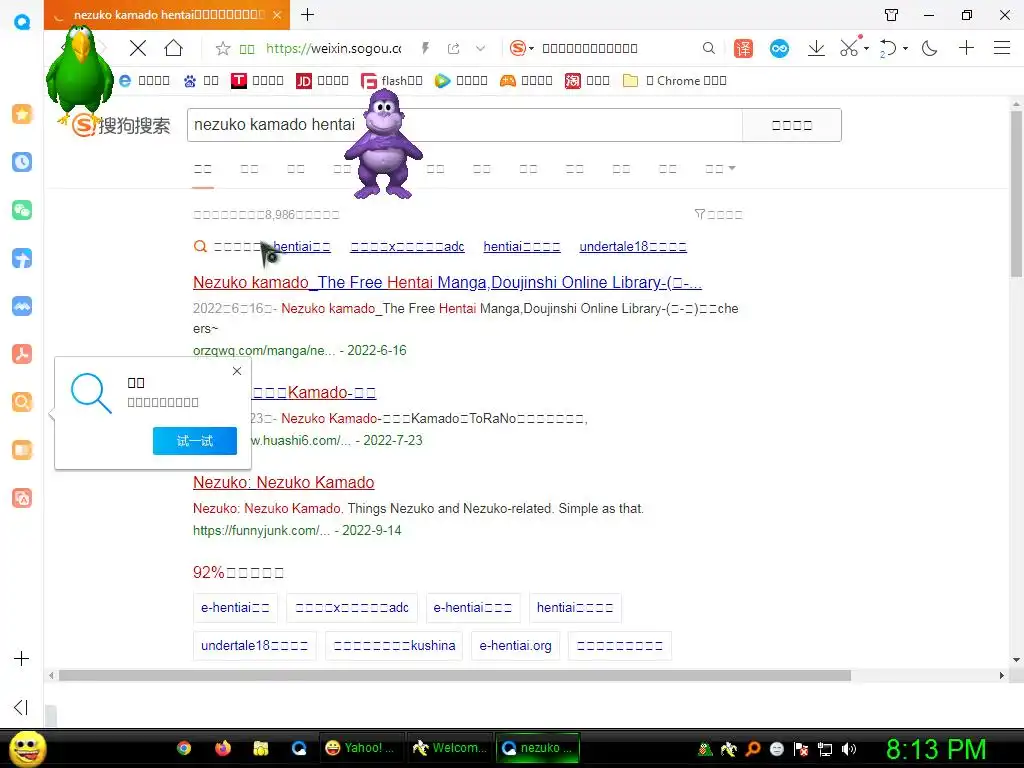Image resolution: width=1024 pixels, height=768 pixels.
Task: Open the flash games bookmark
Action: [x=392, y=80]
